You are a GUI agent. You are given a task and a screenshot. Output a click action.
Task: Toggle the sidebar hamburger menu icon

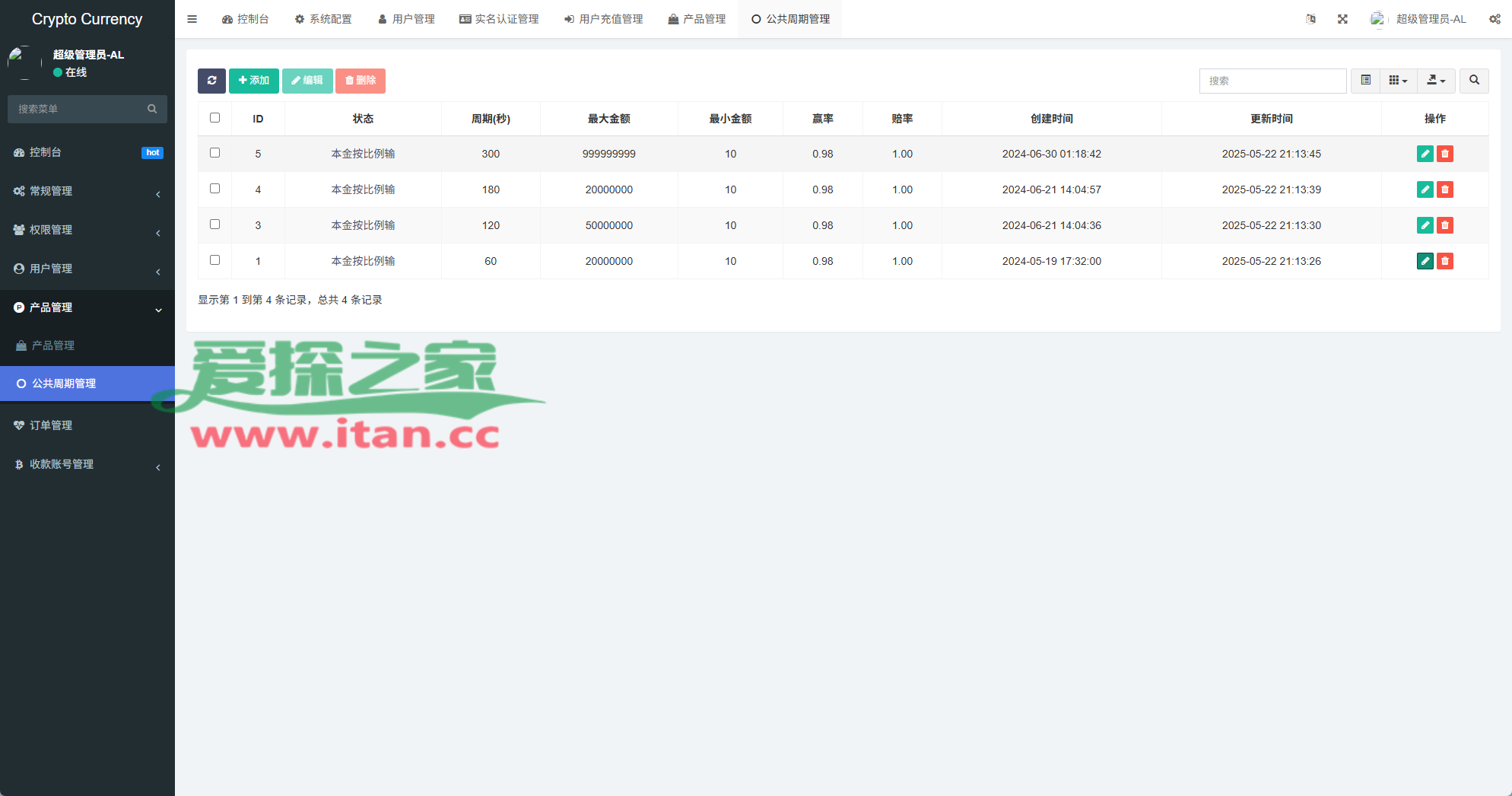click(x=192, y=19)
